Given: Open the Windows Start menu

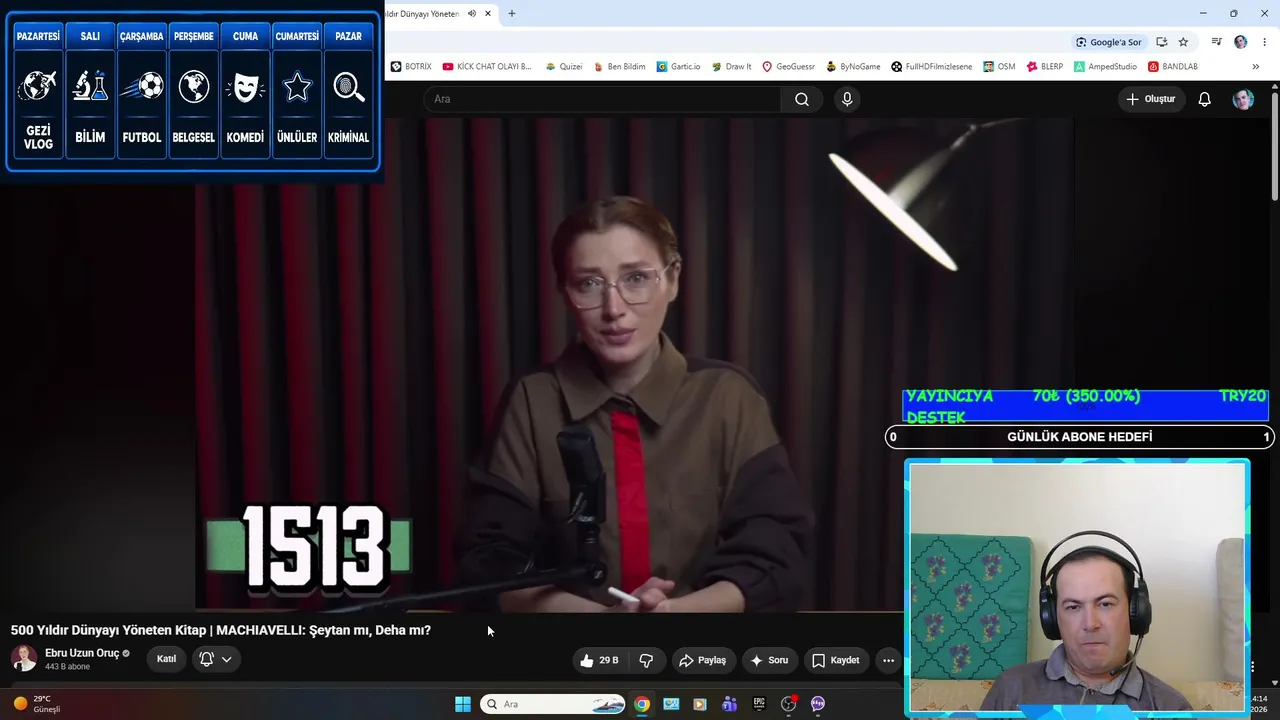Looking at the screenshot, I should coord(462,704).
